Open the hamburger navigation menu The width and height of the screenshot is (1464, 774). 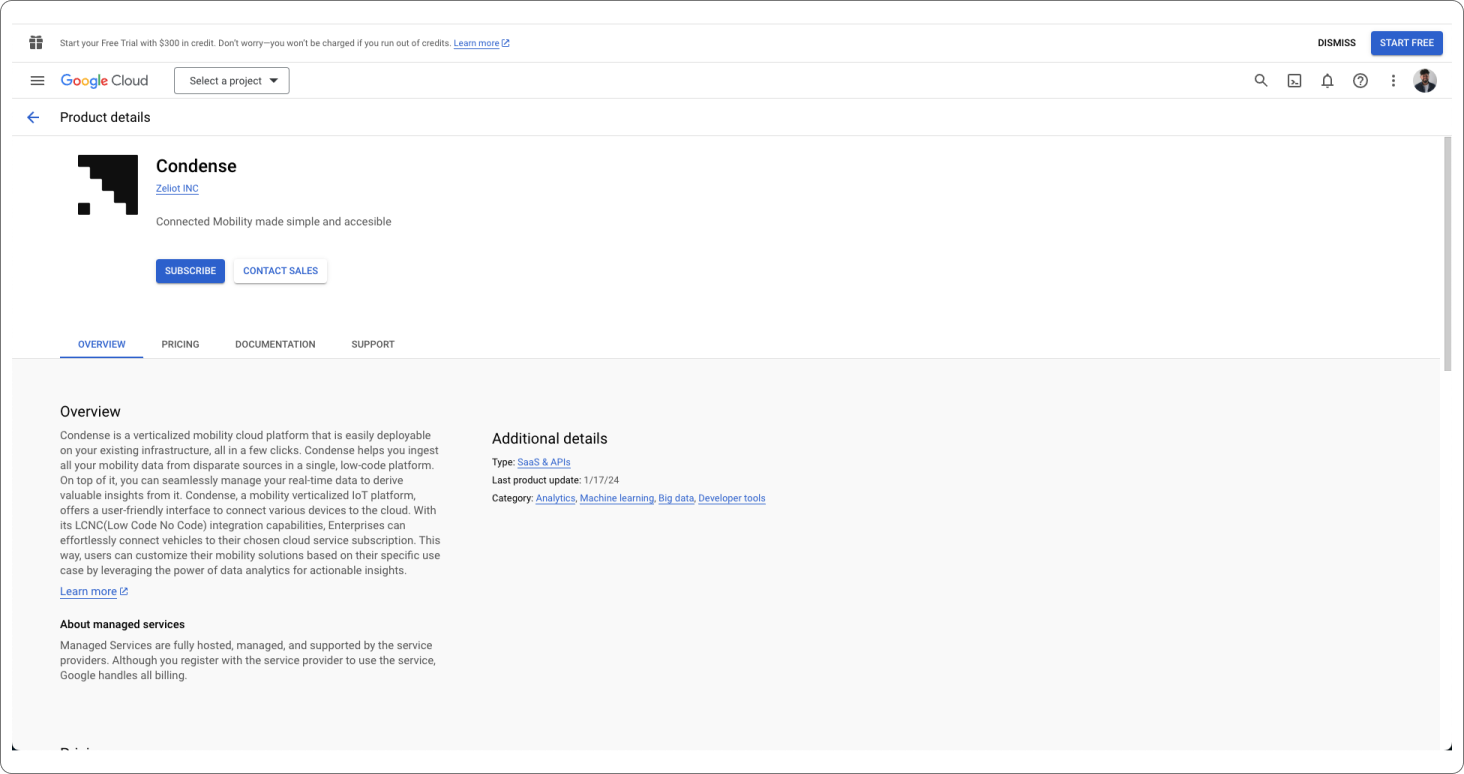[x=37, y=81]
